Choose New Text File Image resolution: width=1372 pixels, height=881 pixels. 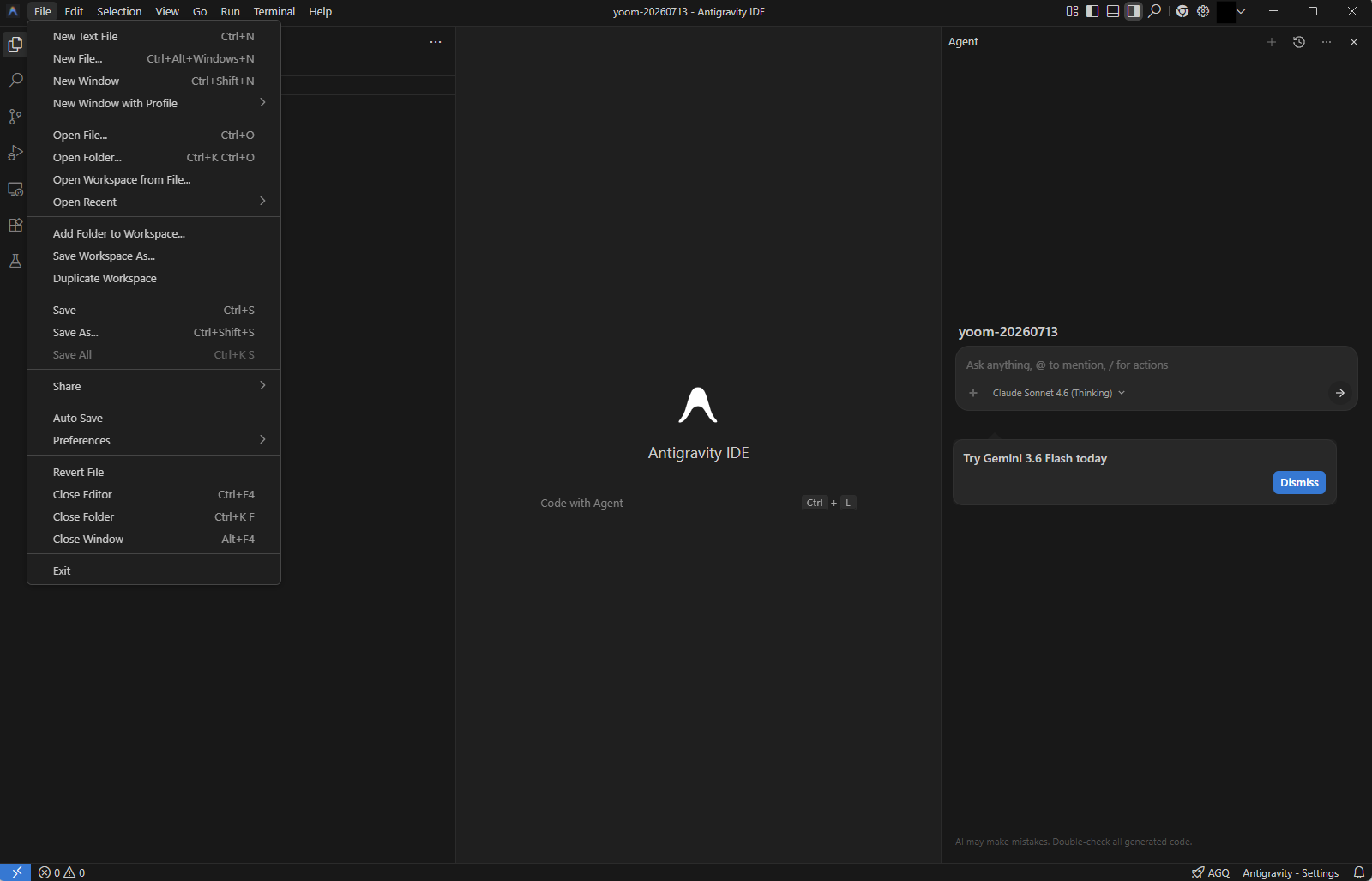tap(154, 36)
